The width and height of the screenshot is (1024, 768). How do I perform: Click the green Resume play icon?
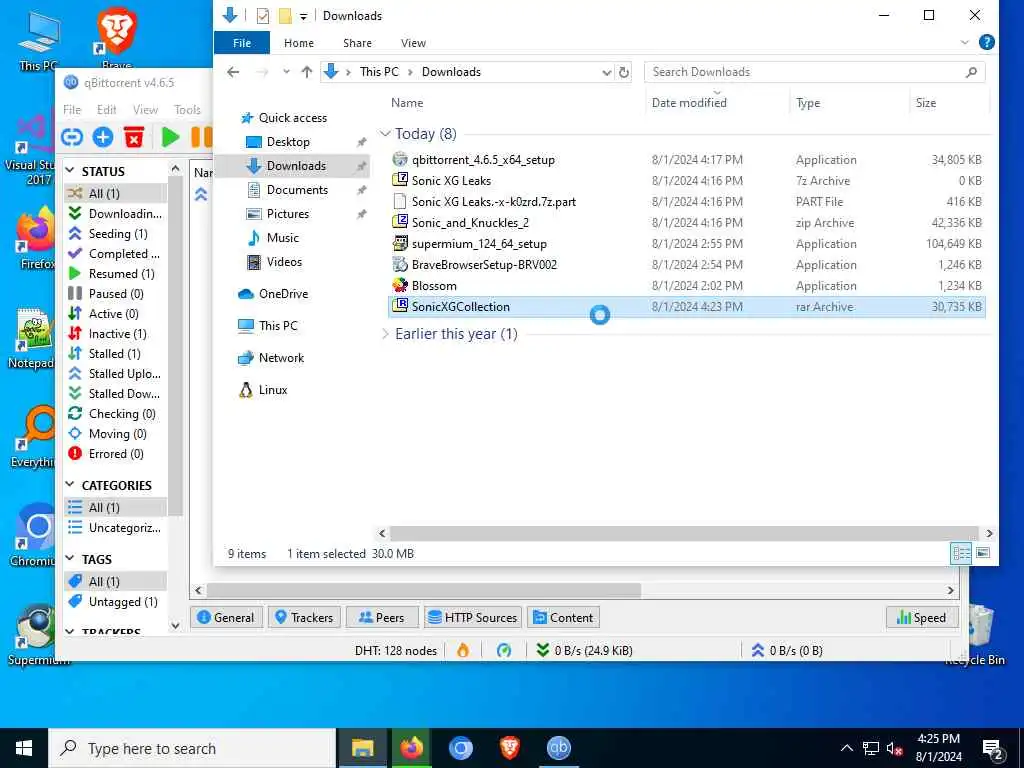[170, 137]
